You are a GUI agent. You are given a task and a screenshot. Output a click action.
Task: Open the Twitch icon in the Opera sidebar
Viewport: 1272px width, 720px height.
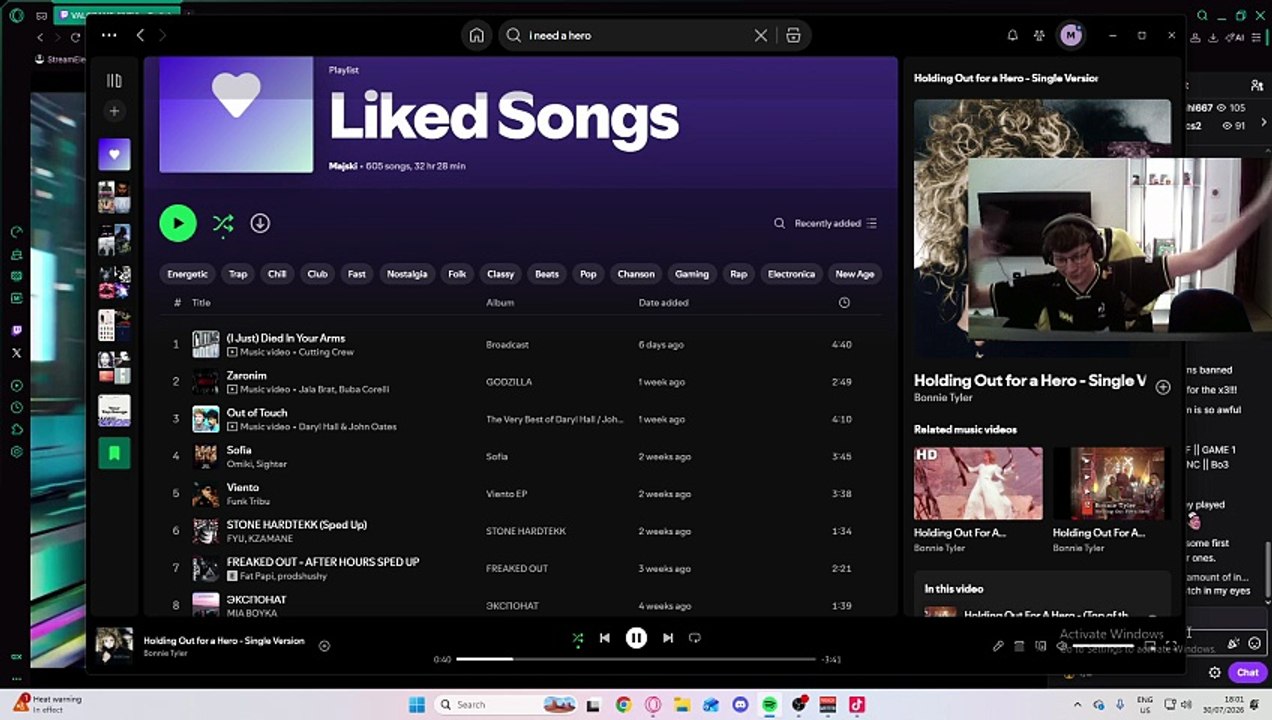click(16, 330)
